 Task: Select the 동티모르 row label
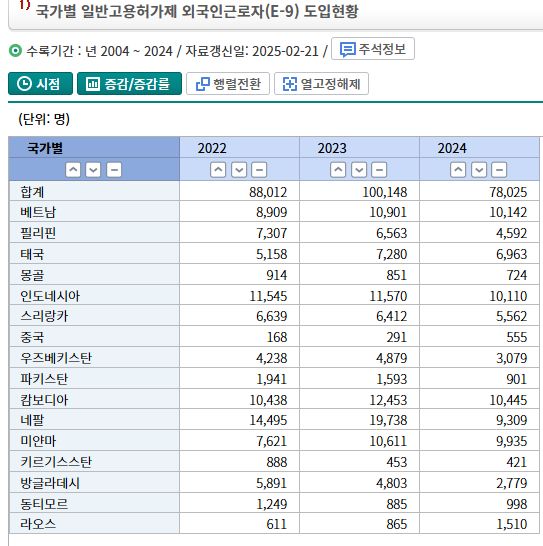44,504
